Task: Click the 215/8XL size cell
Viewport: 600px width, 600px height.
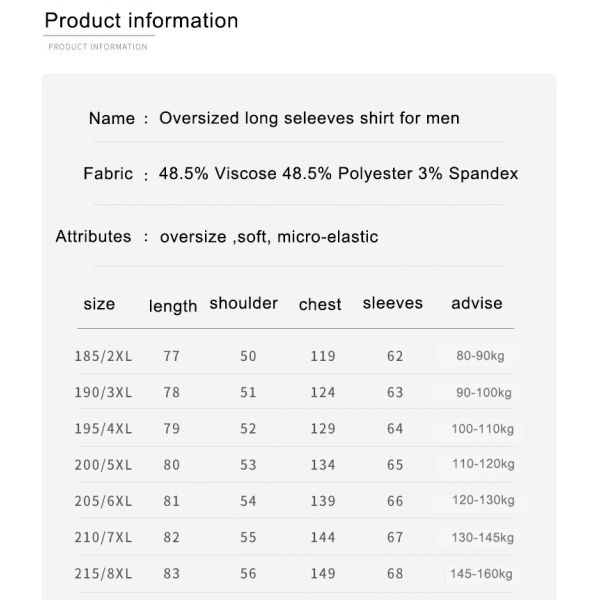Action: [103, 573]
